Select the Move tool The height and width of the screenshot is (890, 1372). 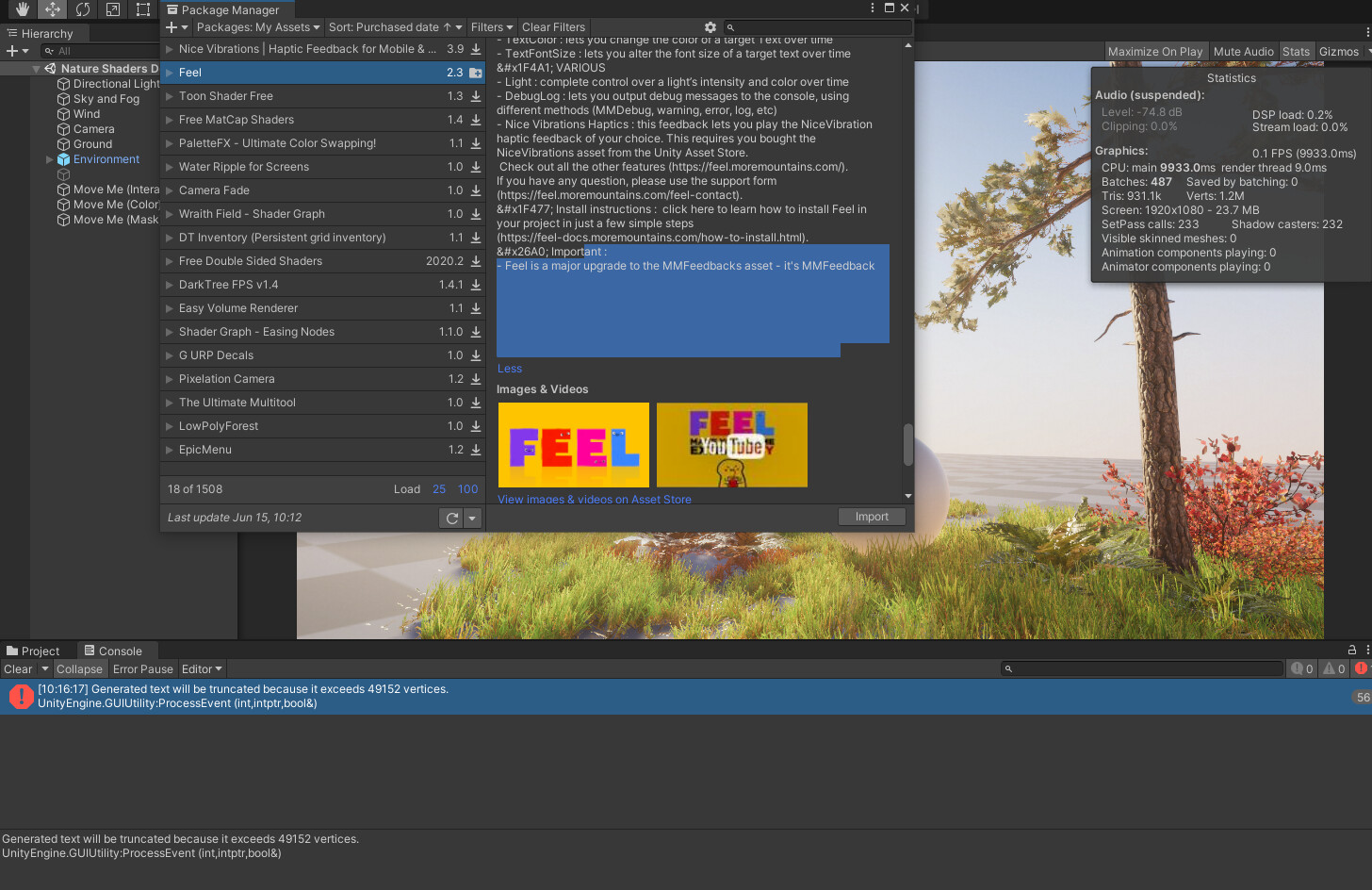[x=52, y=8]
